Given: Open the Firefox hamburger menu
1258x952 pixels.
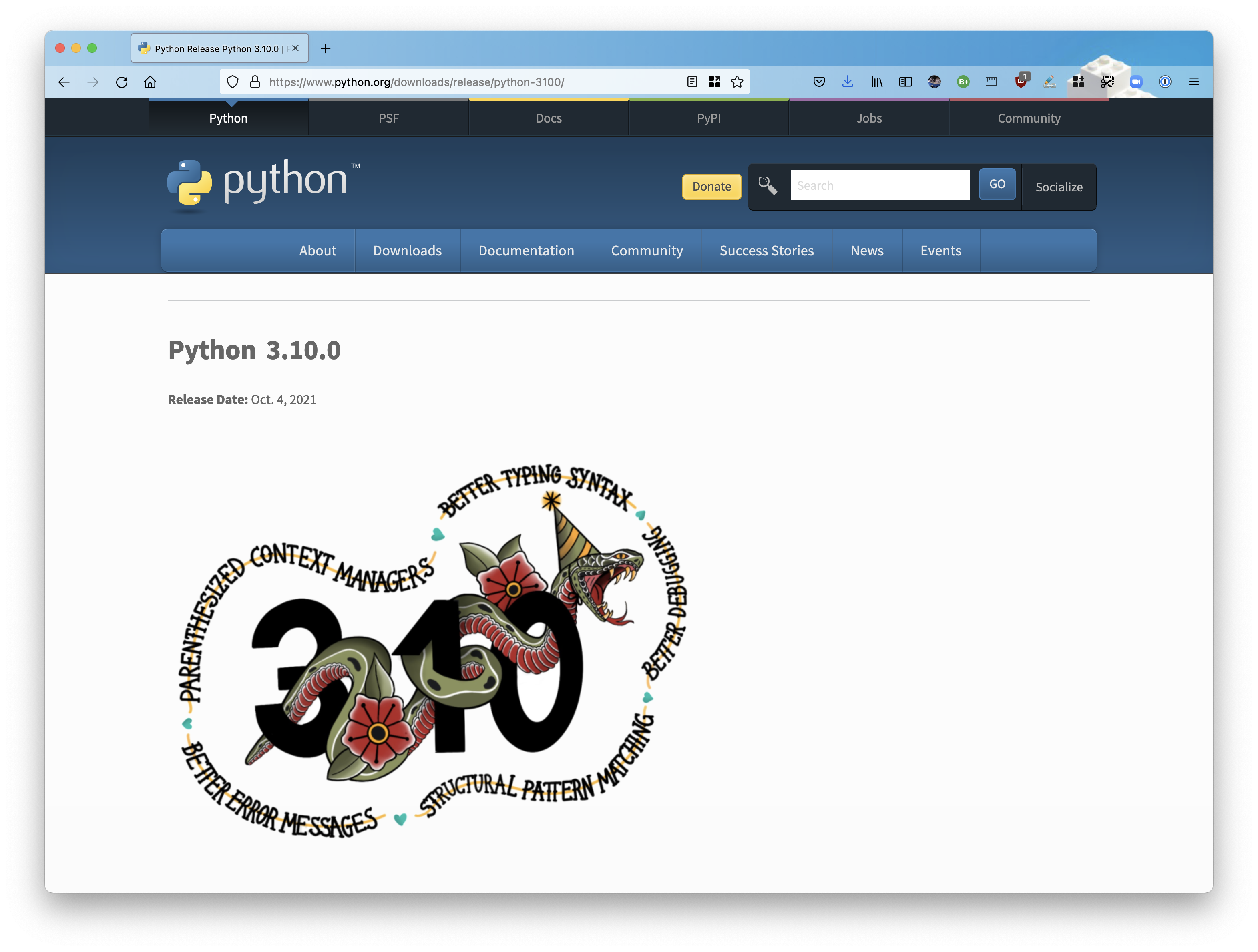Looking at the screenshot, I should point(1194,82).
